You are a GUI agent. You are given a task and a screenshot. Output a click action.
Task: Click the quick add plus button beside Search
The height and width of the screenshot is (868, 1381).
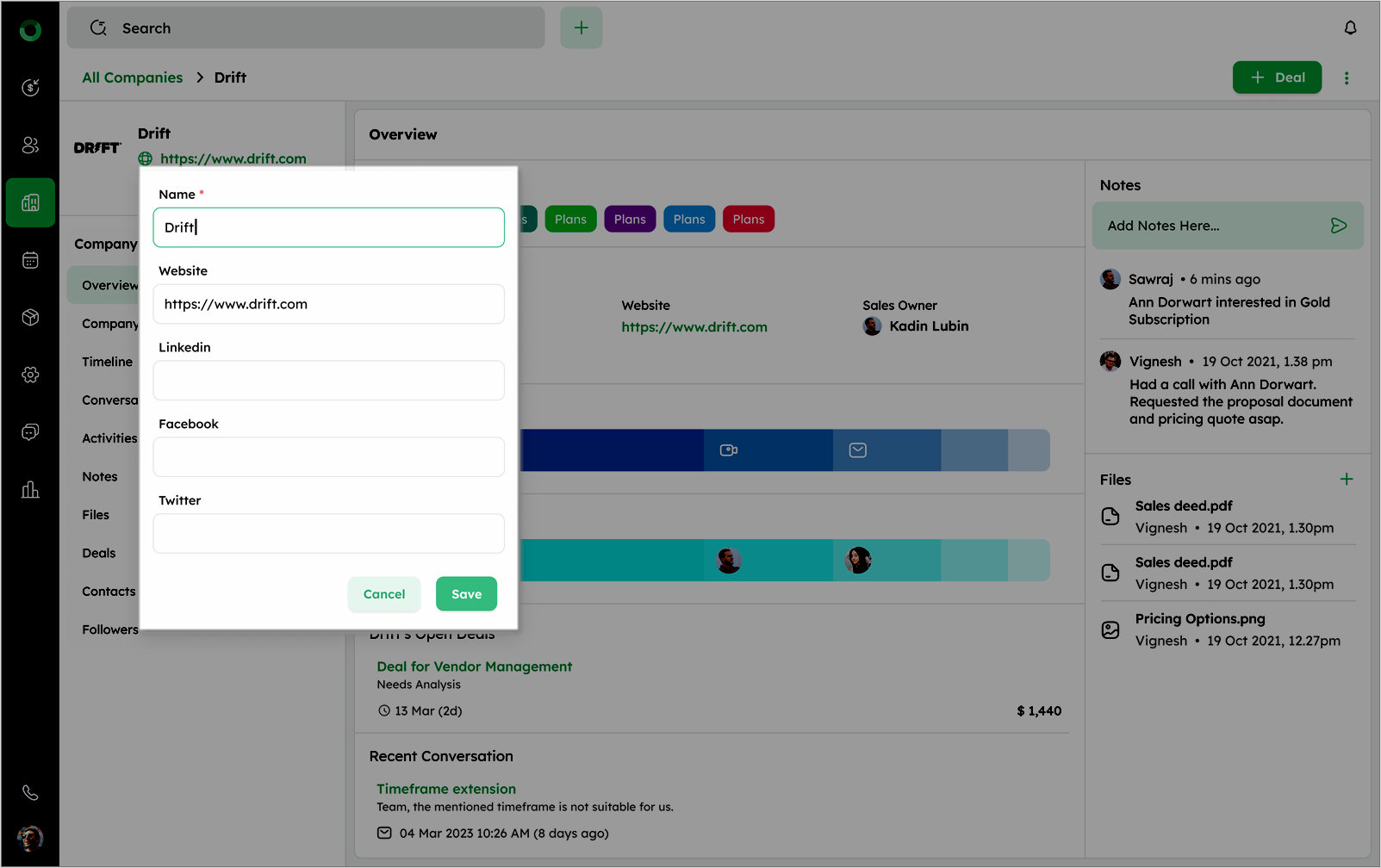(582, 28)
